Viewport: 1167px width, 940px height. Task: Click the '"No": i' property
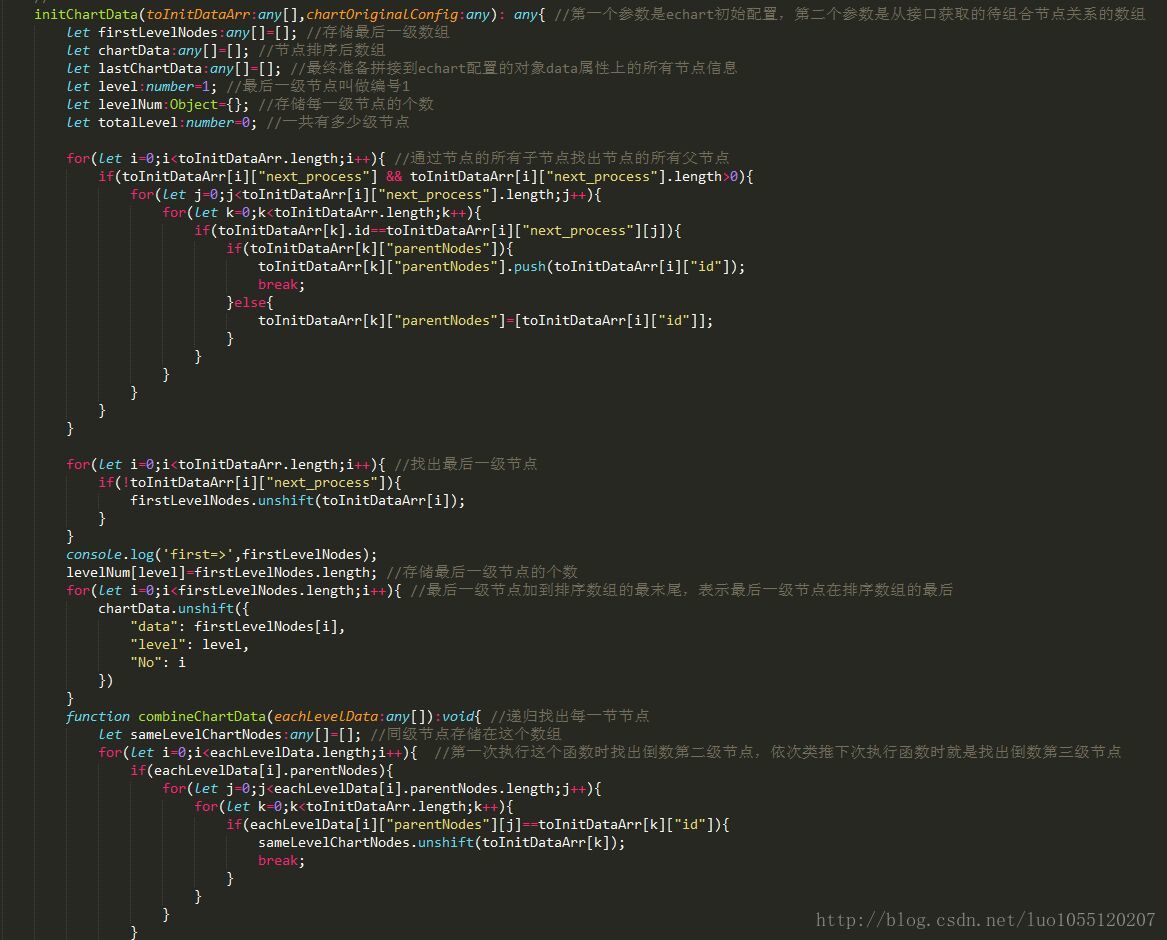(x=158, y=662)
